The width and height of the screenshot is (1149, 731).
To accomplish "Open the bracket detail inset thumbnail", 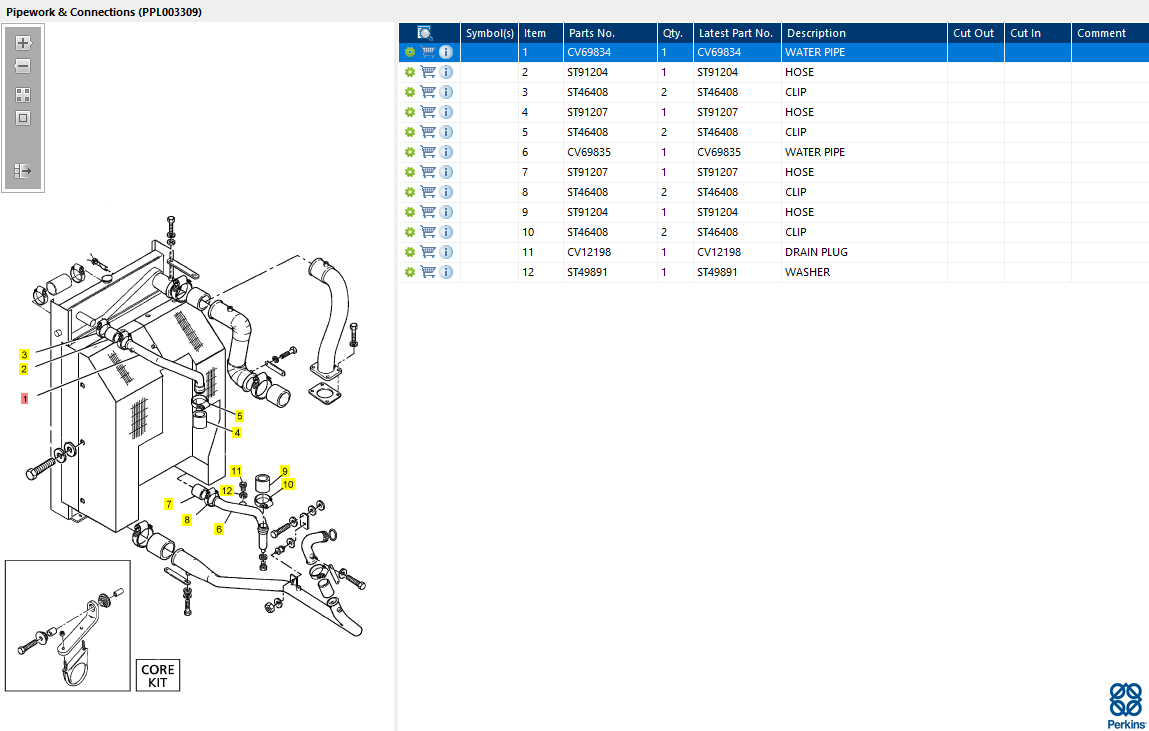I will (x=67, y=626).
